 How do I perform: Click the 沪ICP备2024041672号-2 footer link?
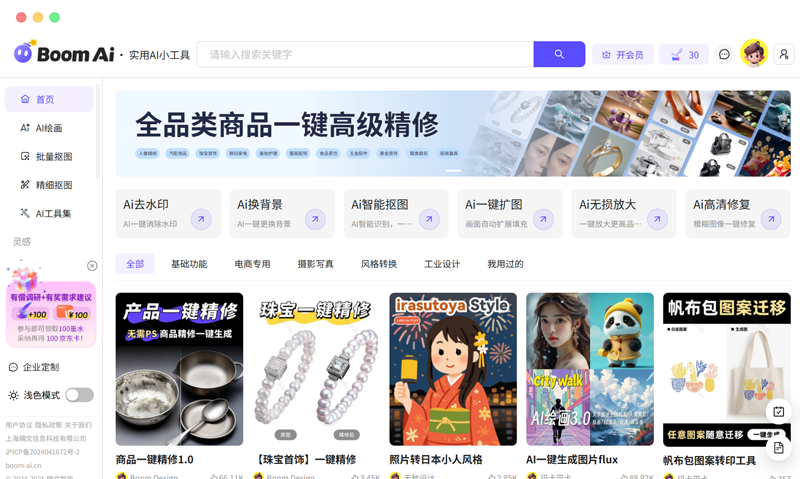(x=43, y=452)
